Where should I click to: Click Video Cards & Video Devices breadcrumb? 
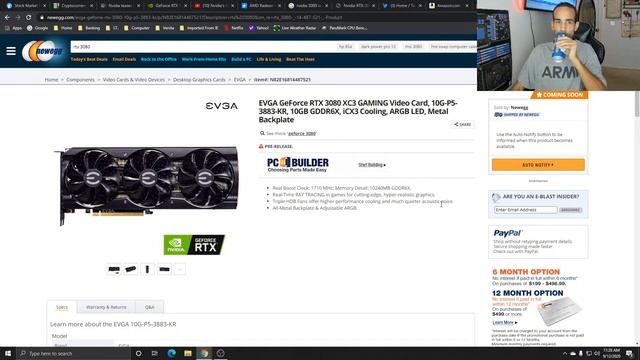coord(133,80)
